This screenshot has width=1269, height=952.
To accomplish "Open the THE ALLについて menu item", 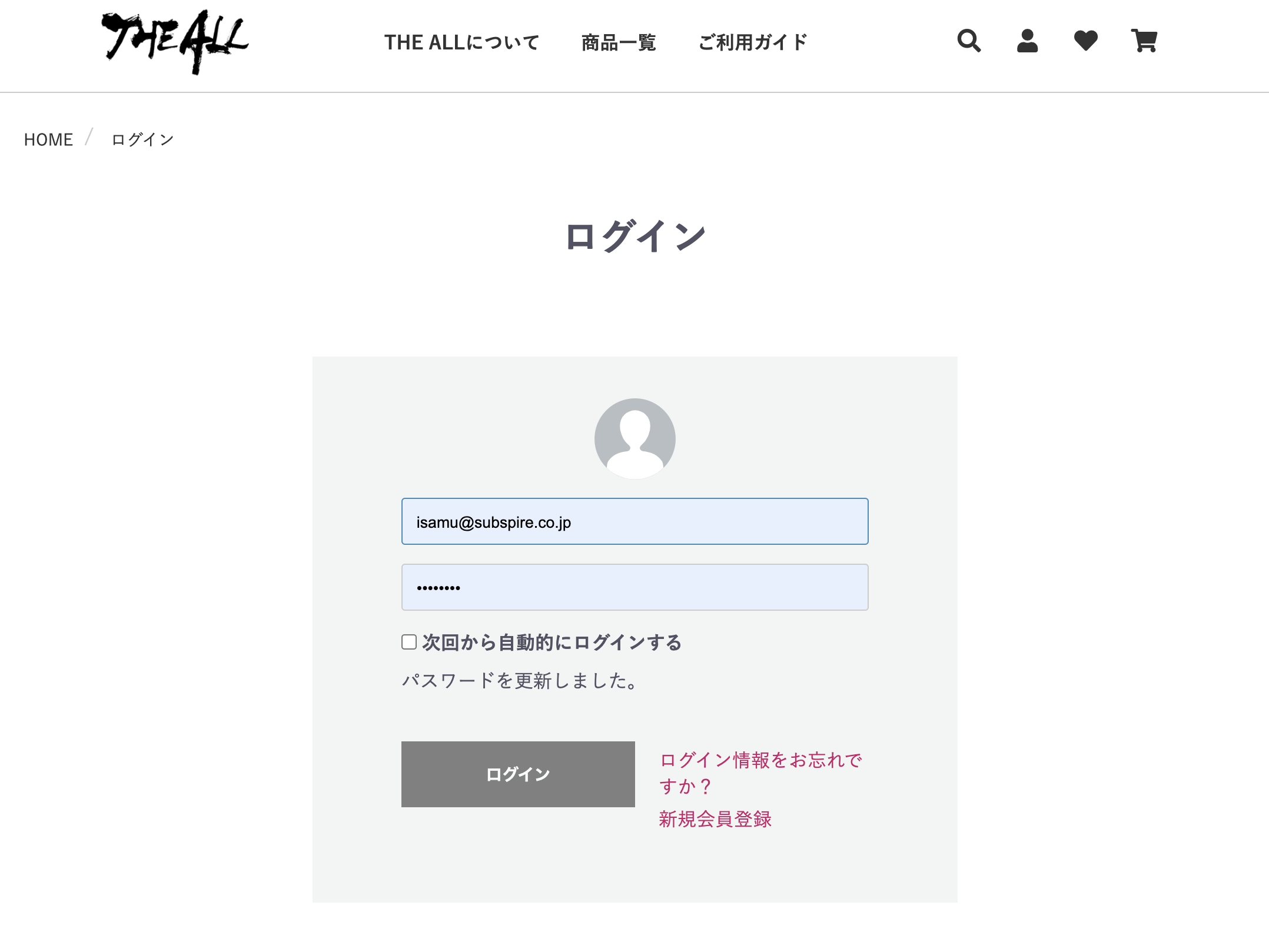I will pyautogui.click(x=461, y=42).
